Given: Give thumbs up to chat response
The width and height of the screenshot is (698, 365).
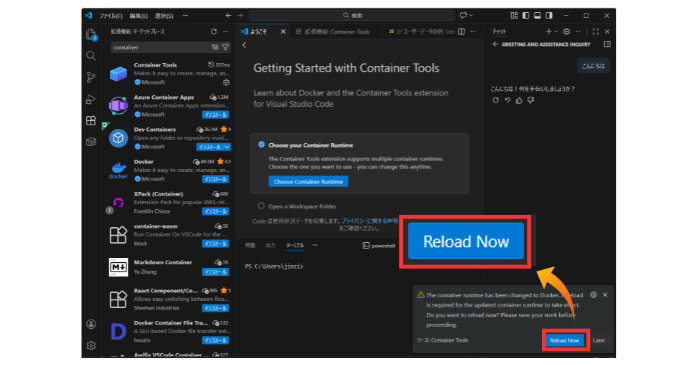Looking at the screenshot, I should click(x=519, y=100).
